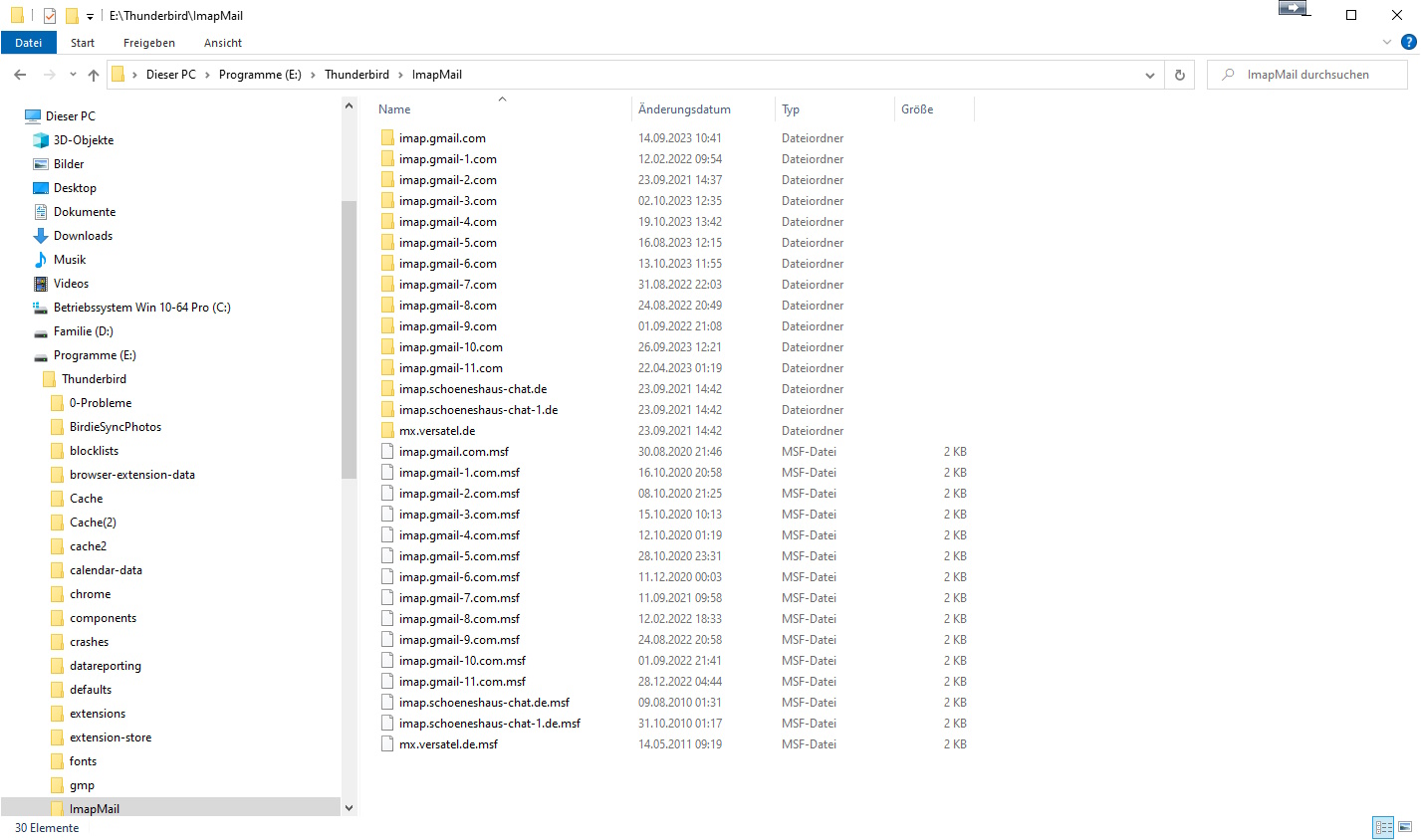Viewport: 1421px width, 840px height.
Task: Select the Thunderbird folder in the tree
Action: [x=94, y=379]
